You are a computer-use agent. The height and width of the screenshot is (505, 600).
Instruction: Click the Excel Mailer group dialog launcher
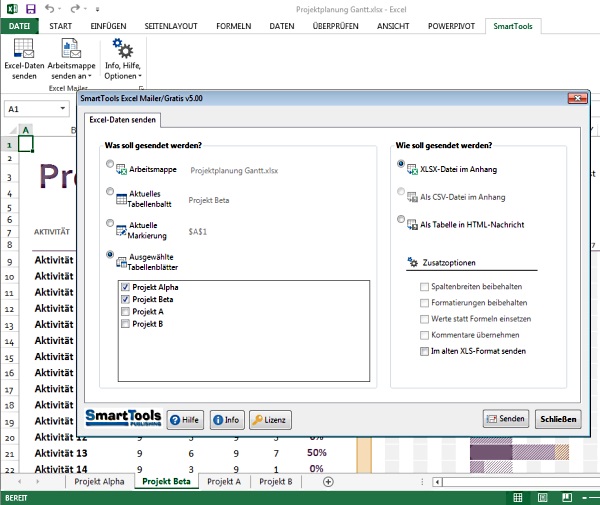click(141, 88)
